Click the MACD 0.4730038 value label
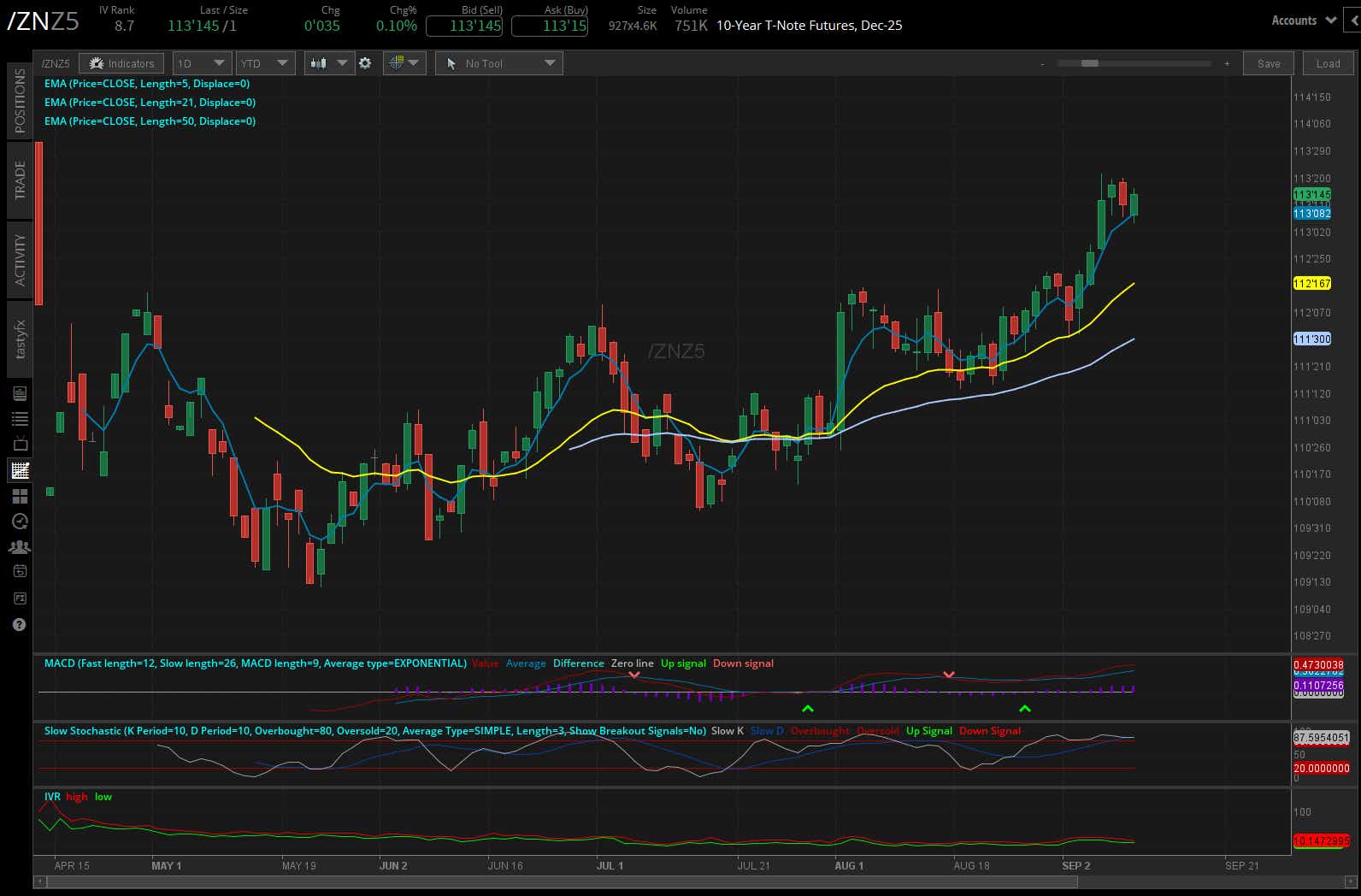Image resolution: width=1361 pixels, height=896 pixels. [x=1318, y=665]
